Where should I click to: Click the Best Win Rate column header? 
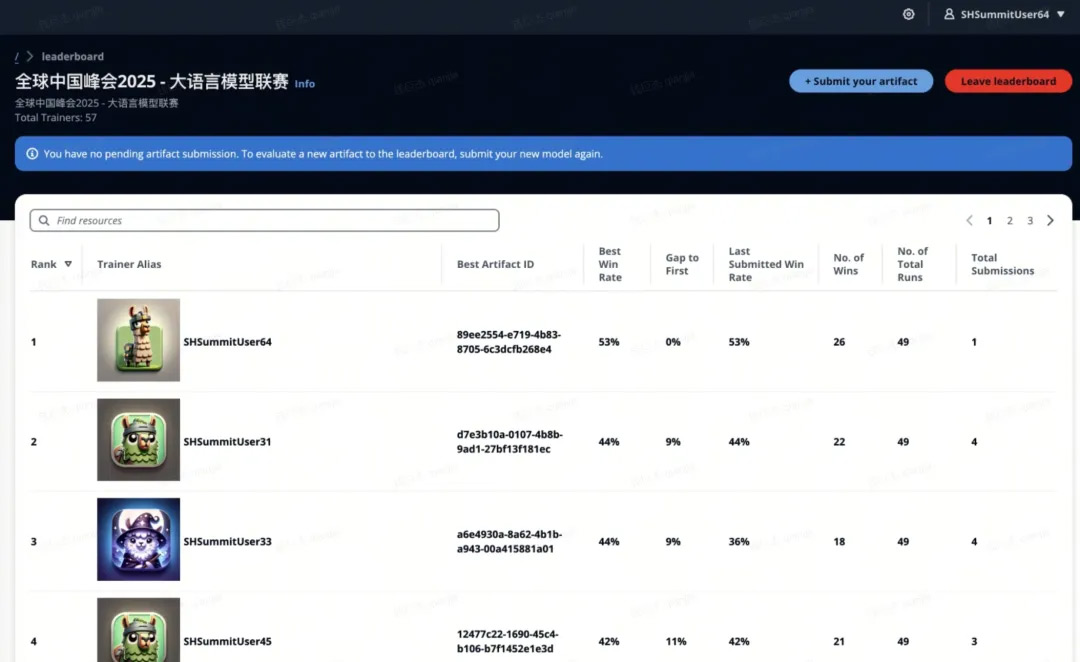pyautogui.click(x=609, y=264)
